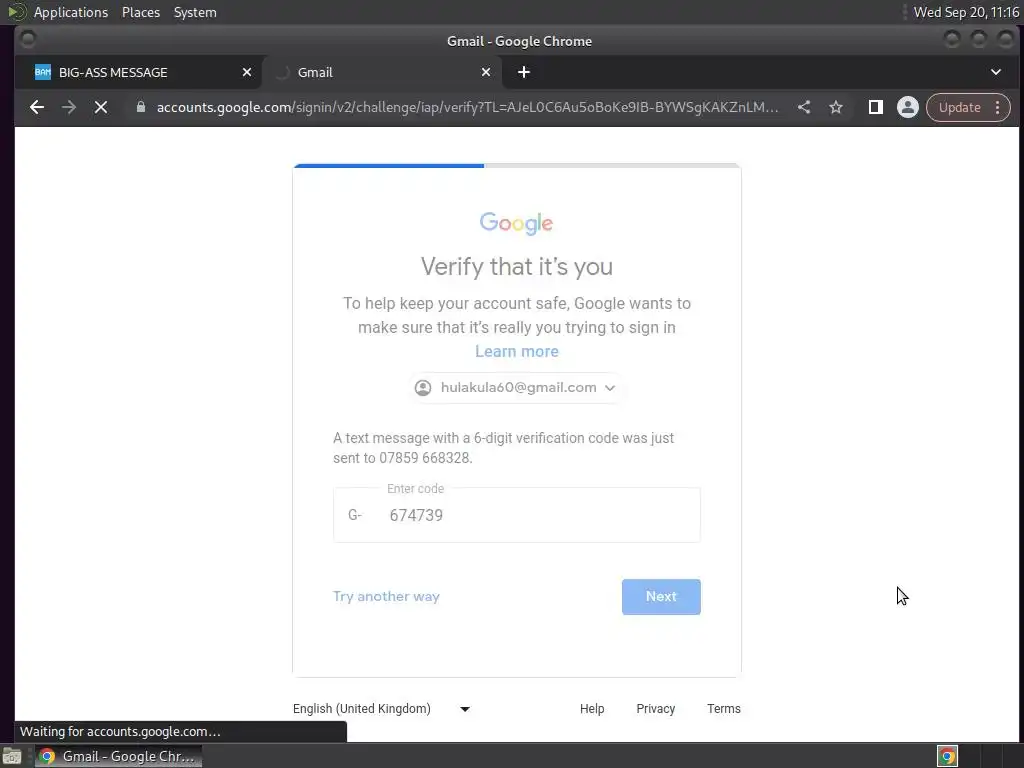Click the padlock site info icon
Image resolution: width=1024 pixels, height=768 pixels.
140,107
